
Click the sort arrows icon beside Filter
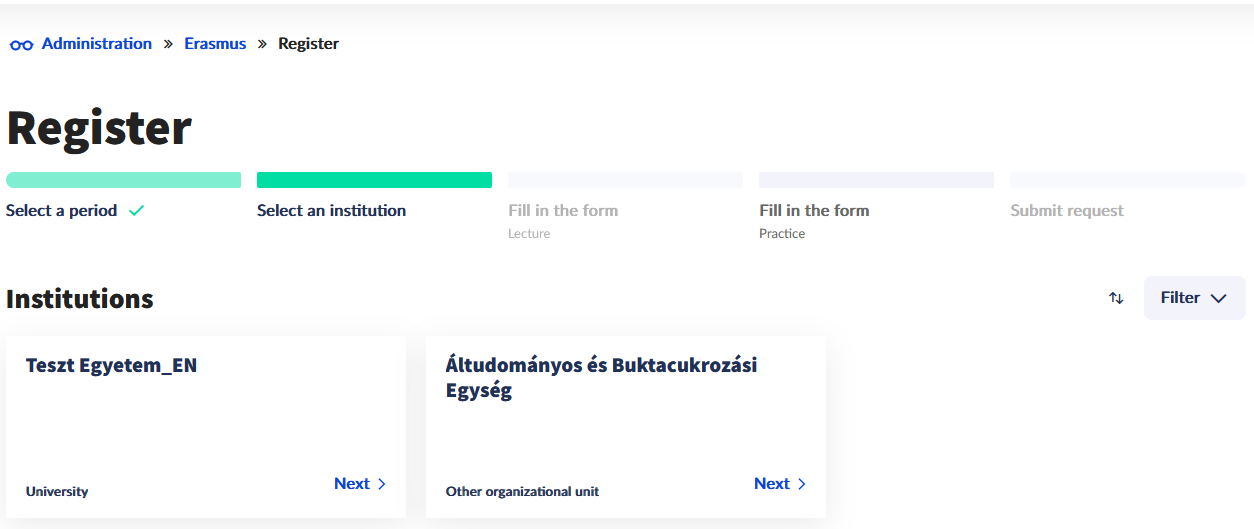coord(1116,298)
